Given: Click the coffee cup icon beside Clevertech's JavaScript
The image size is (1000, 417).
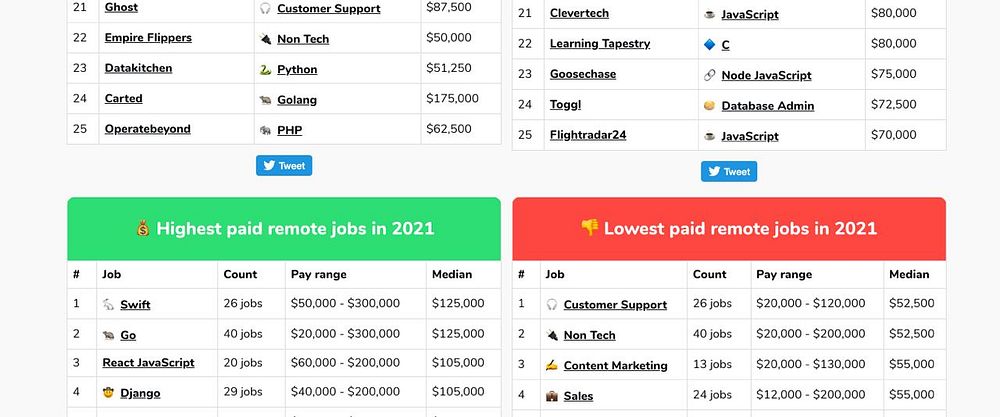Looking at the screenshot, I should pos(709,14).
